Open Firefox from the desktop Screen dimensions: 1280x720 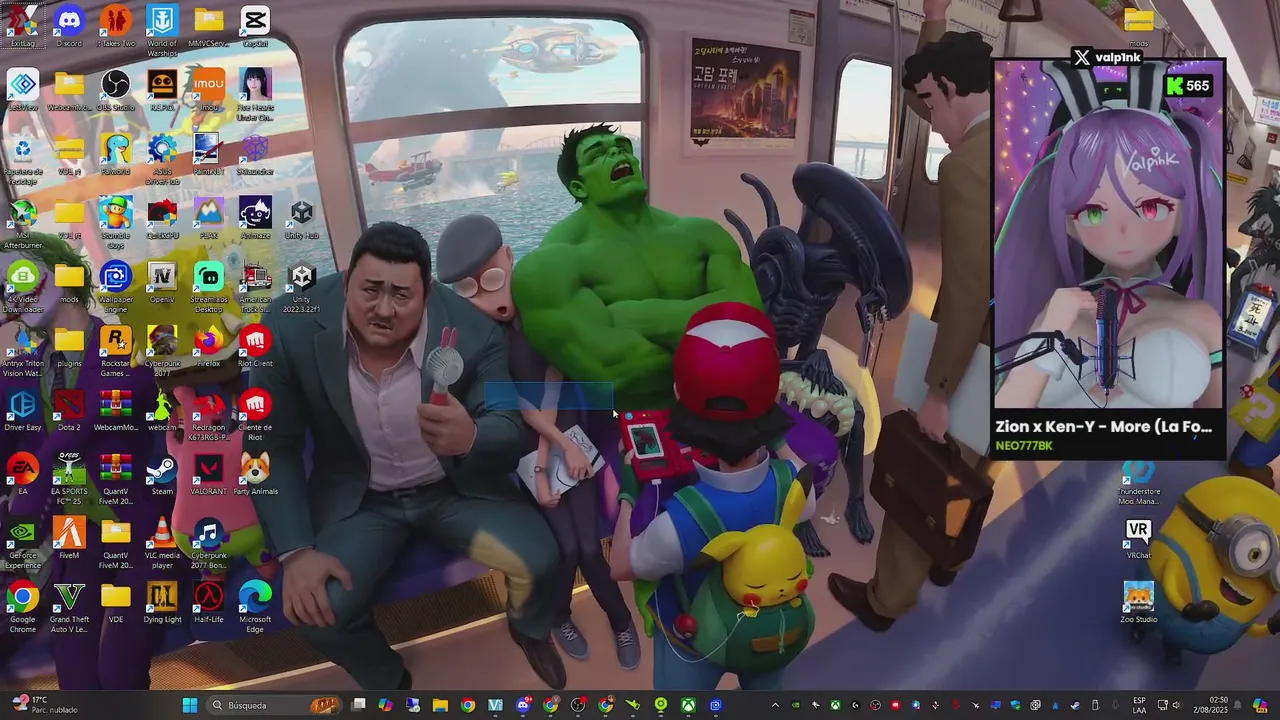(x=208, y=346)
